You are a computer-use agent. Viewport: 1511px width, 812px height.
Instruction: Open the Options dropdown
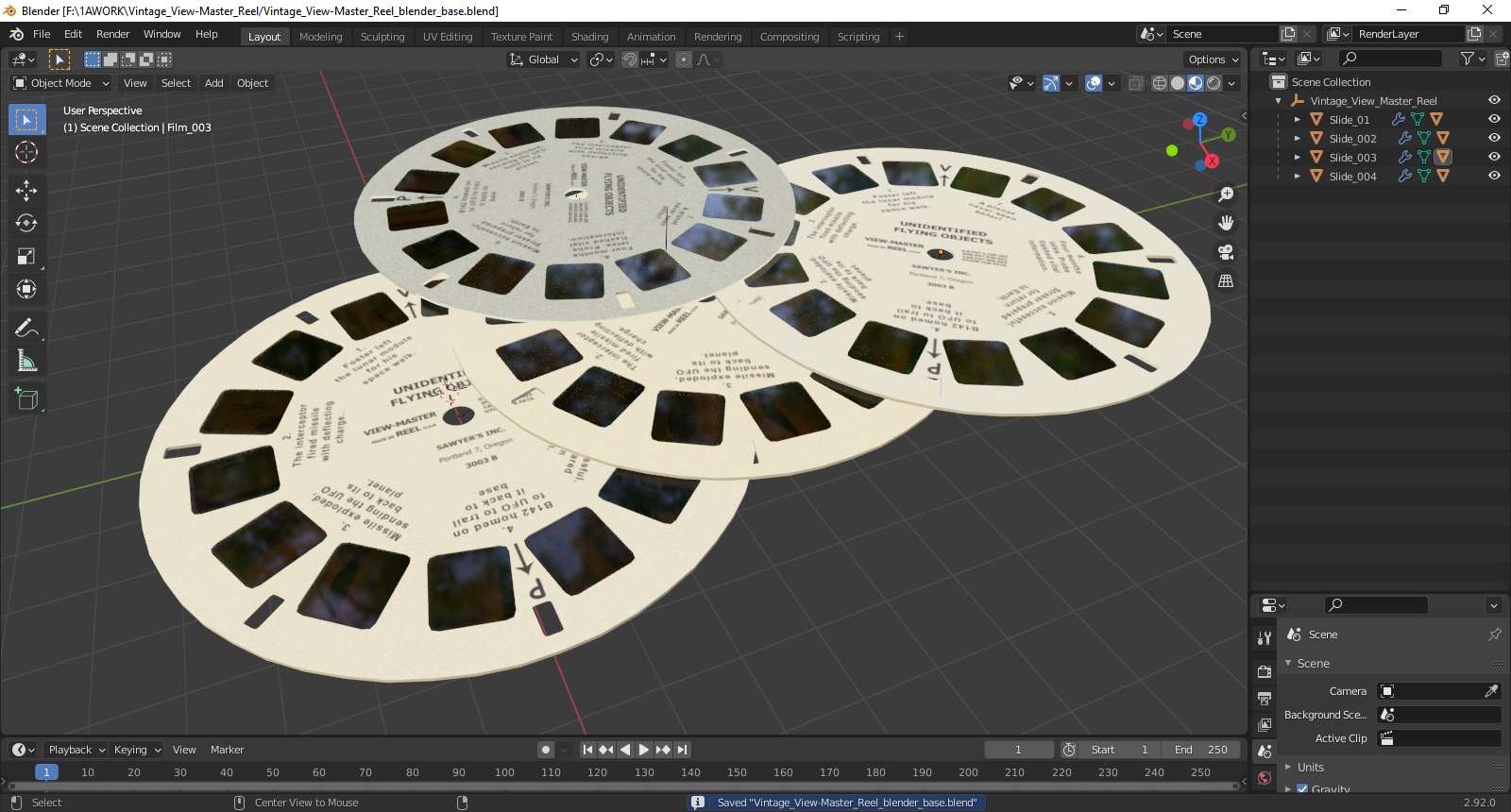coord(1214,59)
